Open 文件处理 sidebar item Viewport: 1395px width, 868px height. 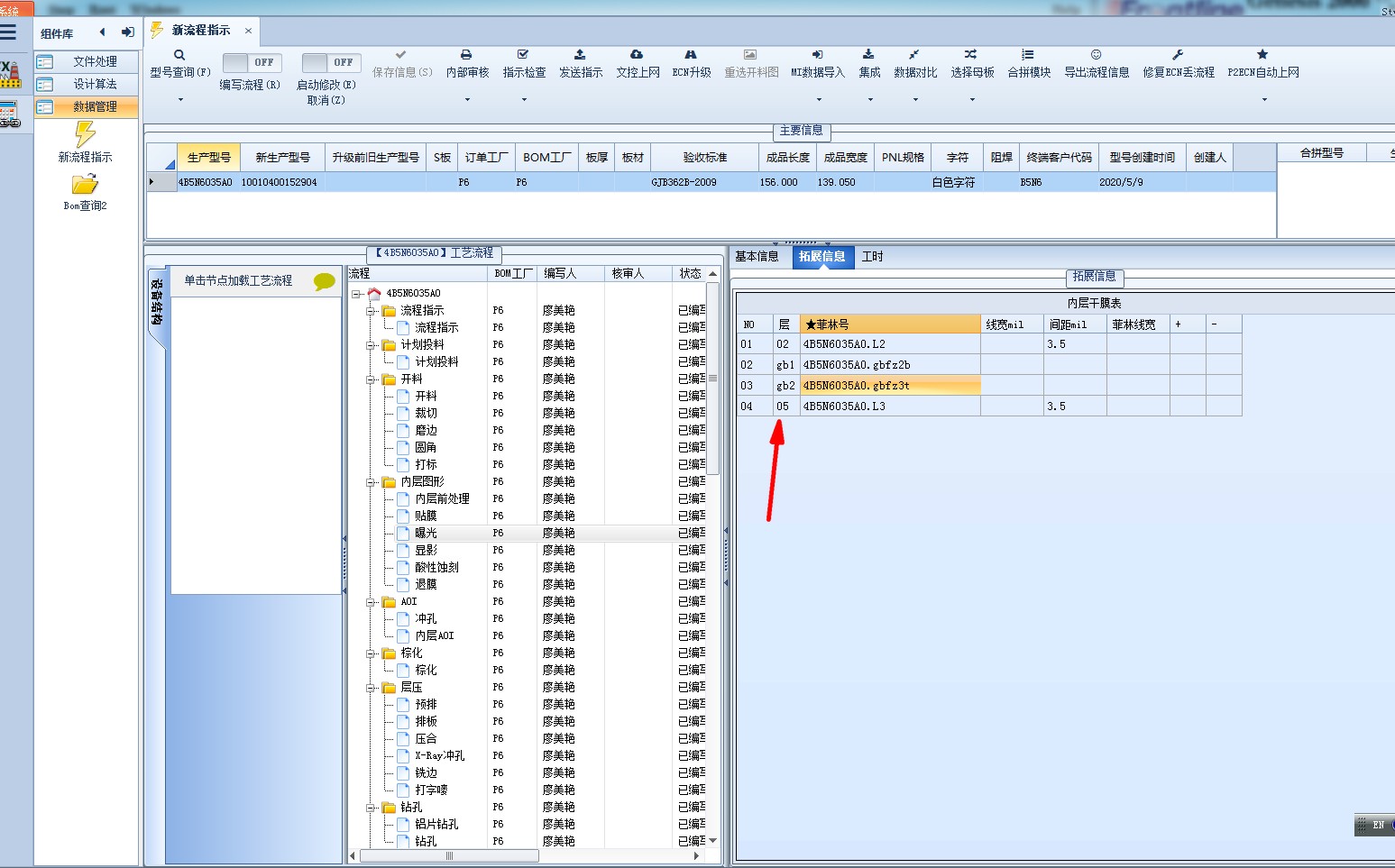(x=87, y=61)
